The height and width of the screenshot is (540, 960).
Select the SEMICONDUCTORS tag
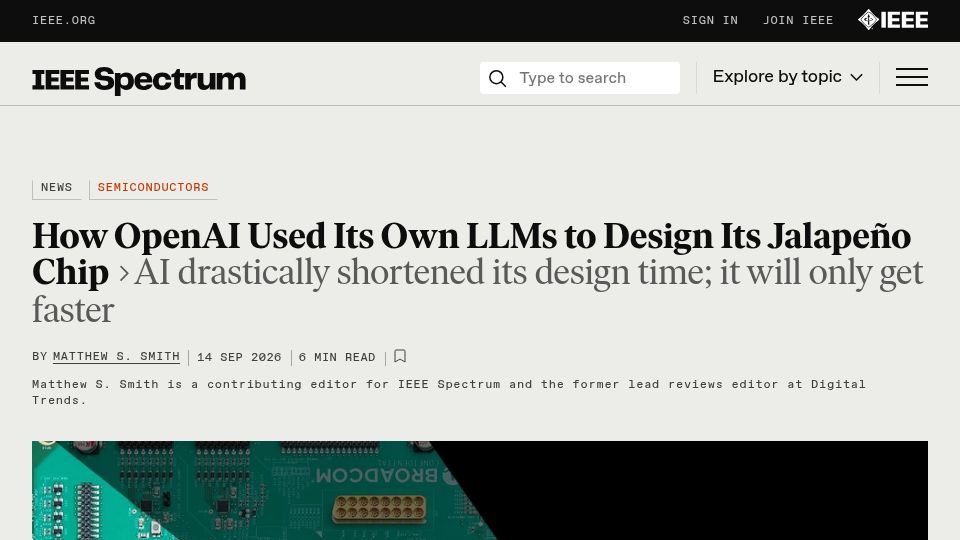(x=153, y=188)
